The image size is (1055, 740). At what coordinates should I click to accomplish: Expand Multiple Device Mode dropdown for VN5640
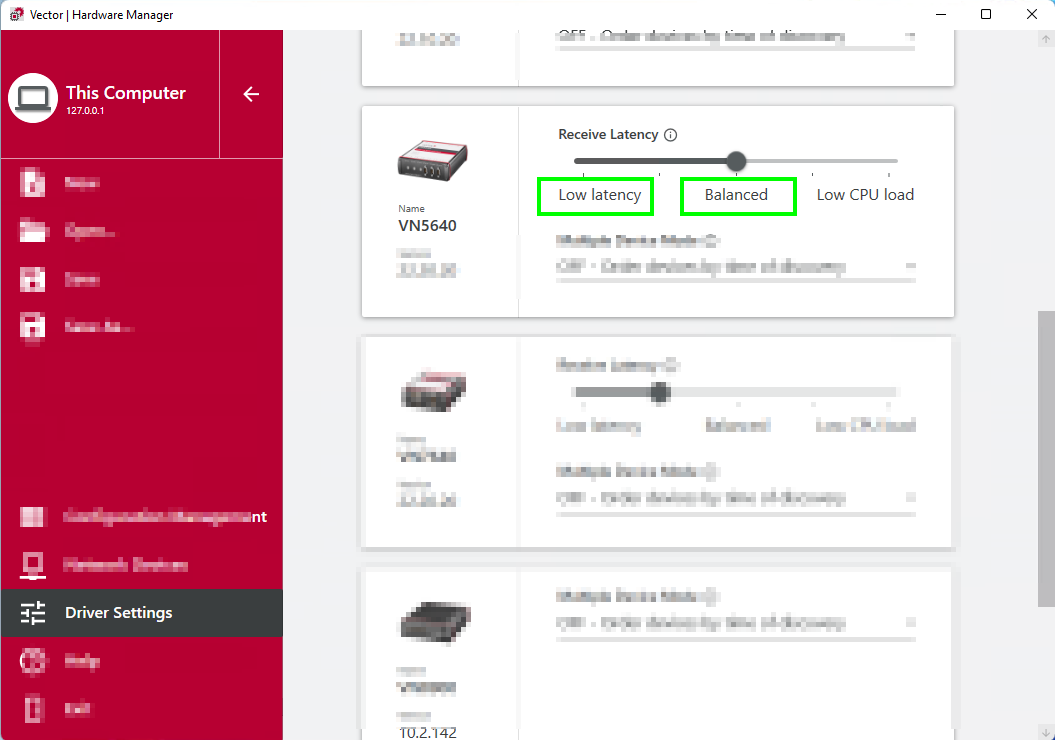[909, 267]
